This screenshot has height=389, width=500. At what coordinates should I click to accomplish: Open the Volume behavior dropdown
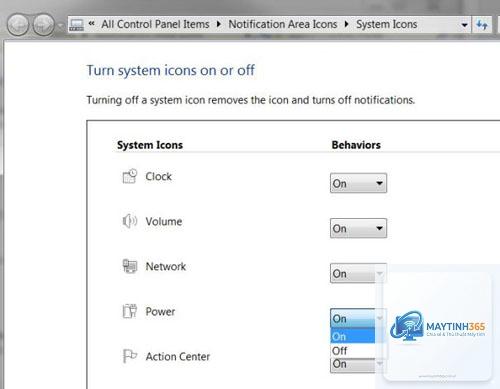coord(358,228)
